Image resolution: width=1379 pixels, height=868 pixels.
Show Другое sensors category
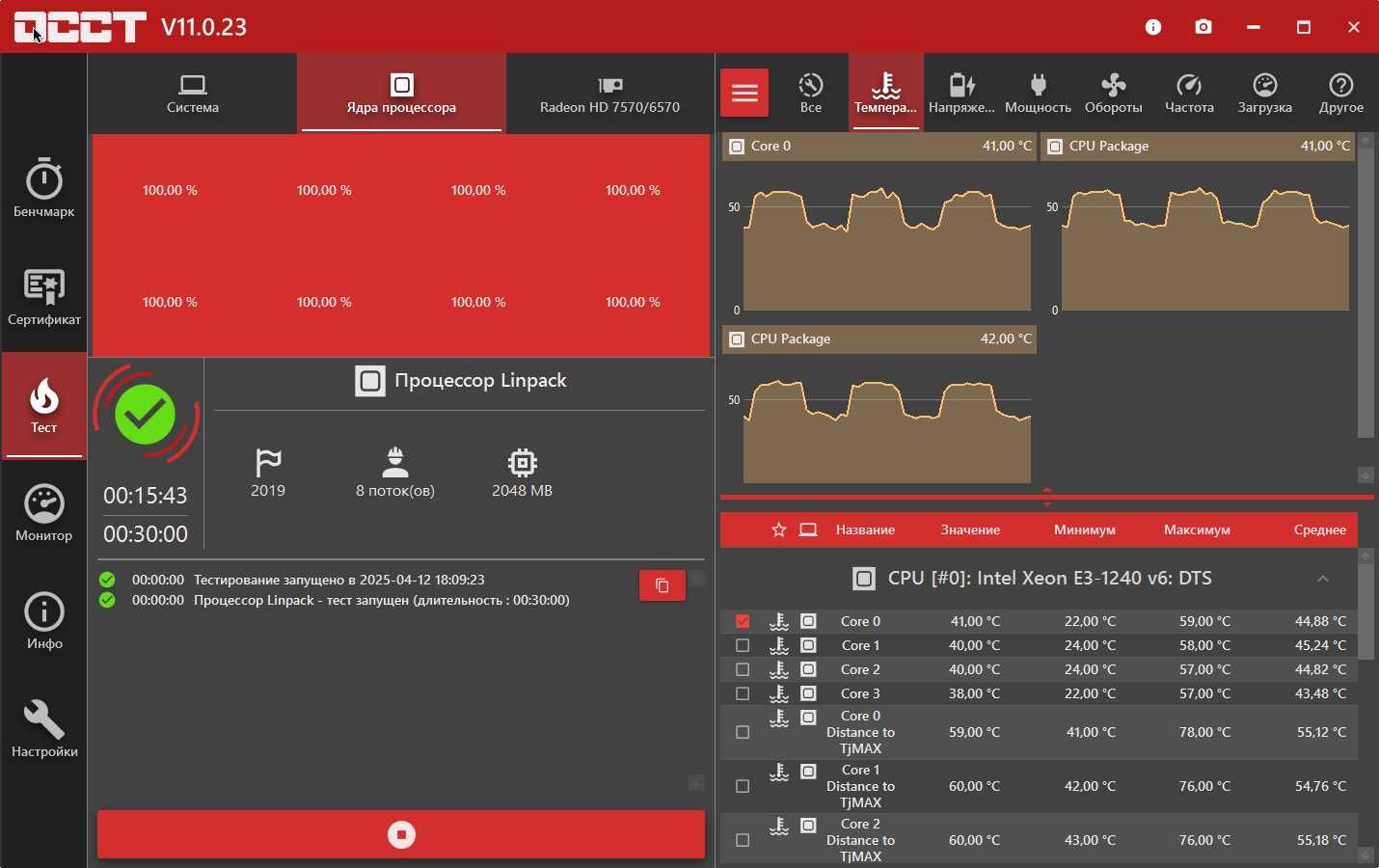(1341, 93)
